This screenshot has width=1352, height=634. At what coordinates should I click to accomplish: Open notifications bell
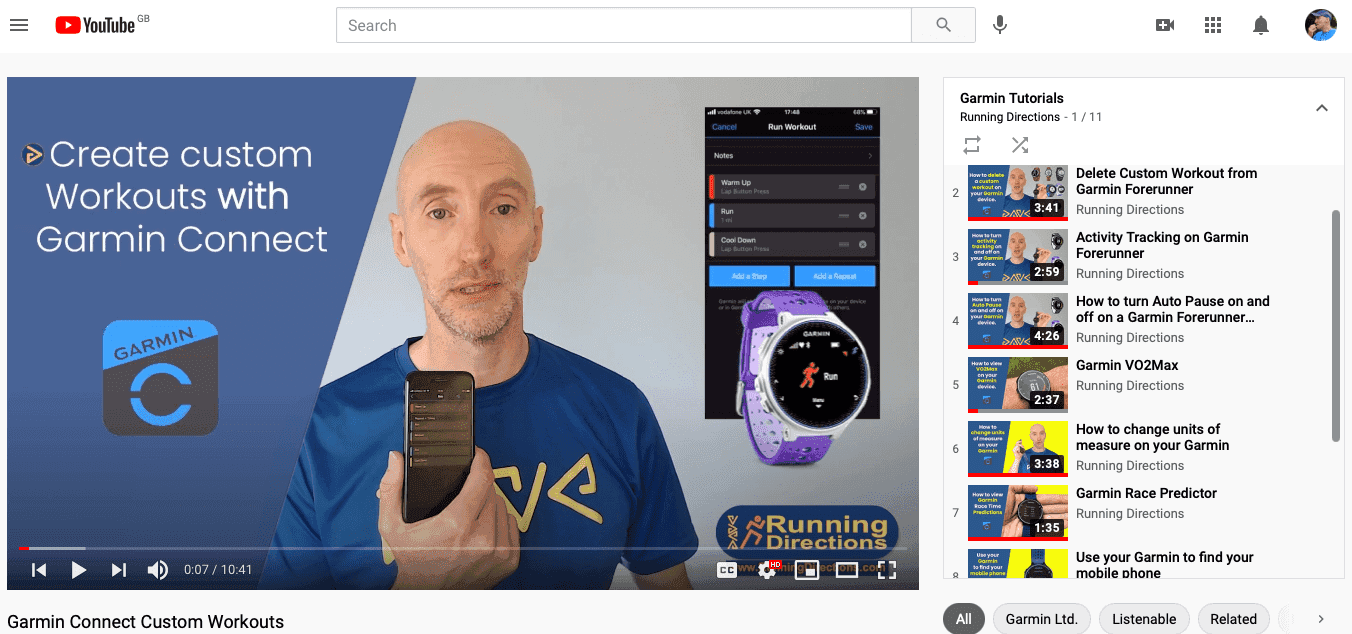[1261, 25]
